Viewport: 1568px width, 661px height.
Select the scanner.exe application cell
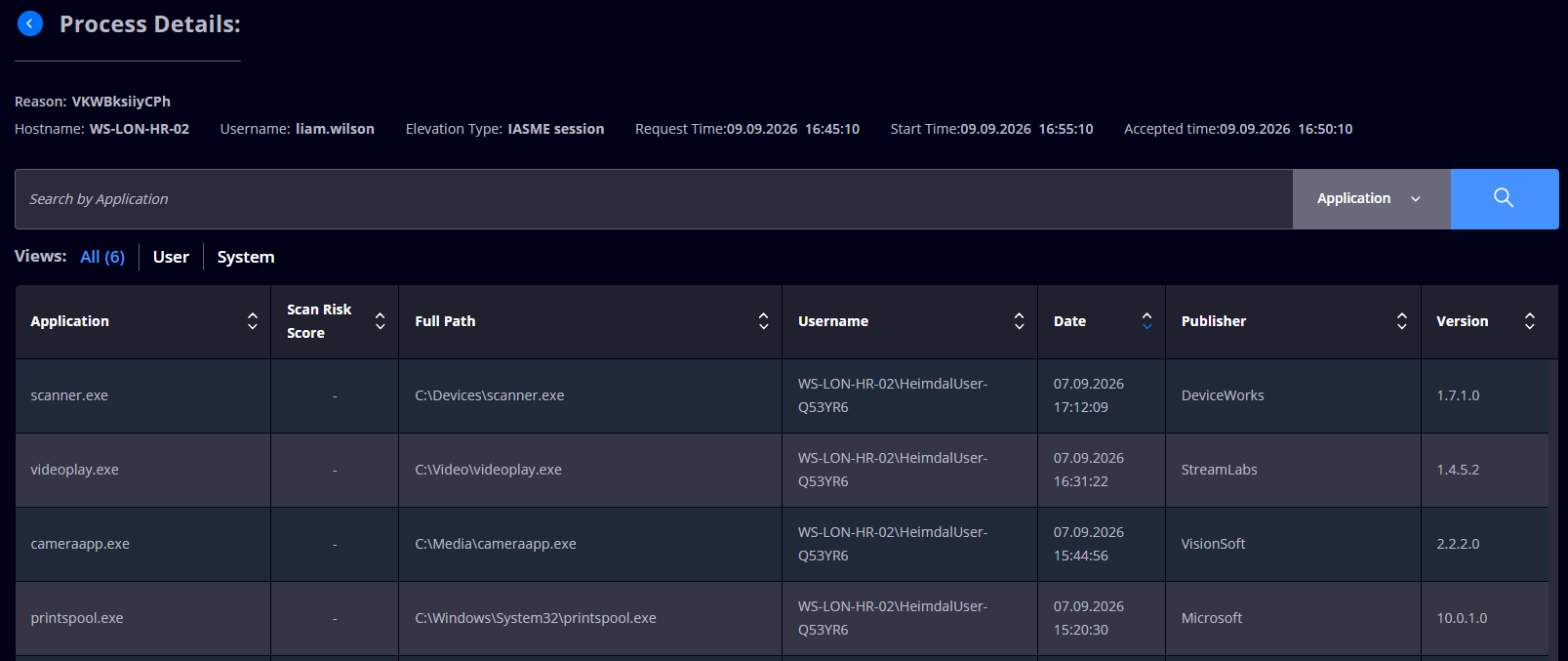(x=142, y=395)
